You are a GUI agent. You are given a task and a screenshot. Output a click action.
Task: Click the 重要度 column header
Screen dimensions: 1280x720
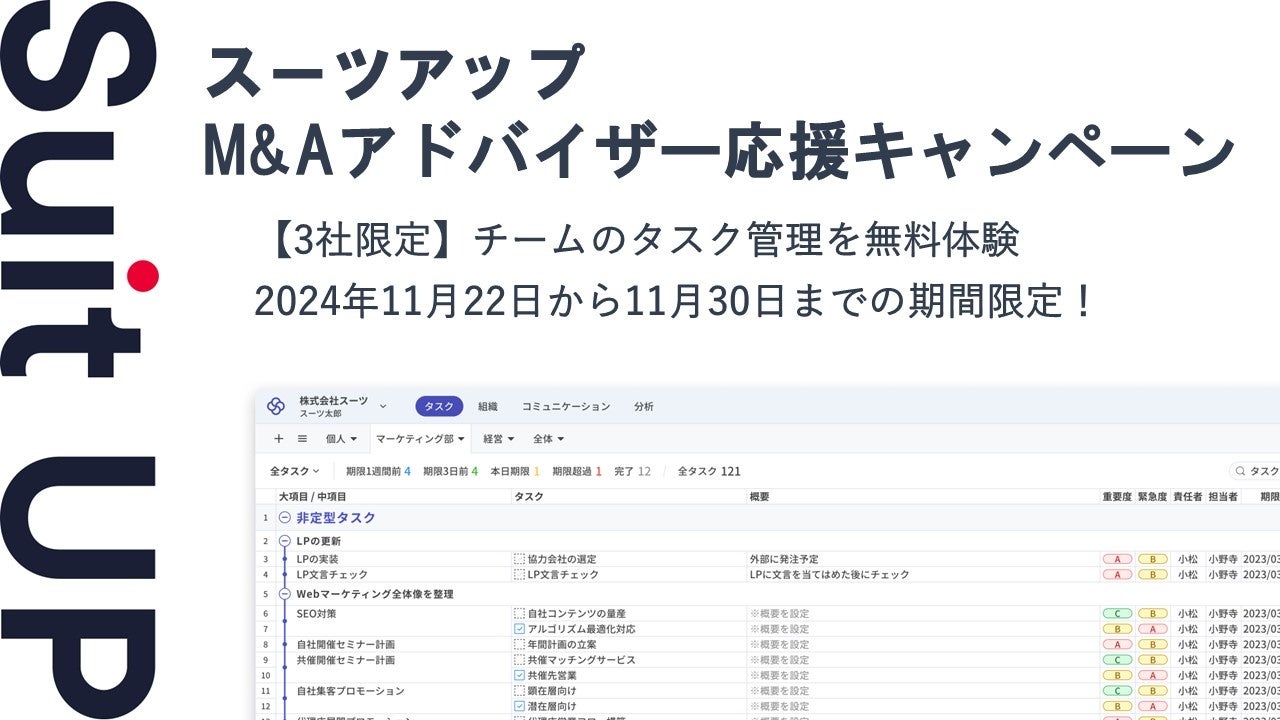tap(1117, 496)
